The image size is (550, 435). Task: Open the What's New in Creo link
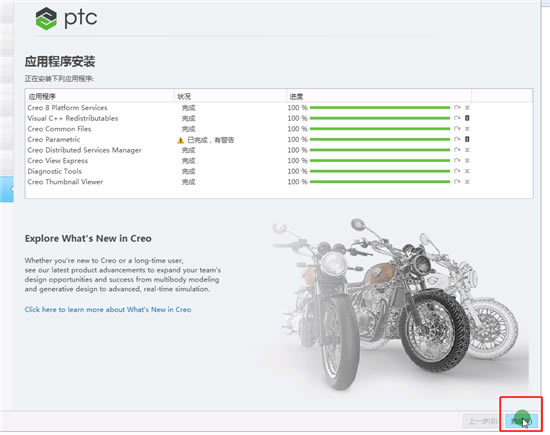point(108,309)
